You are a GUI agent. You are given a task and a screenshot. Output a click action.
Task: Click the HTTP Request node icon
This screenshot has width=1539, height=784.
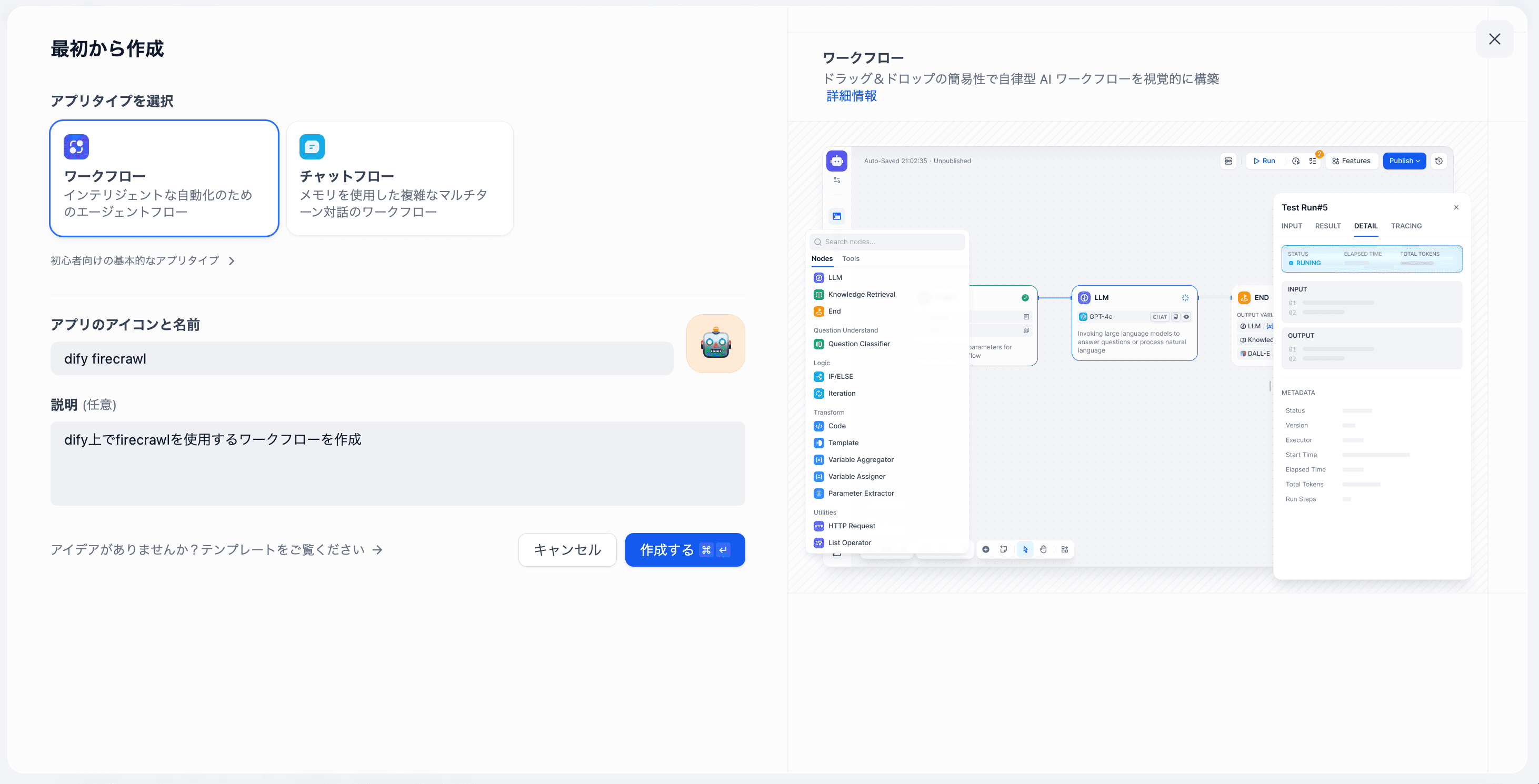[819, 526]
